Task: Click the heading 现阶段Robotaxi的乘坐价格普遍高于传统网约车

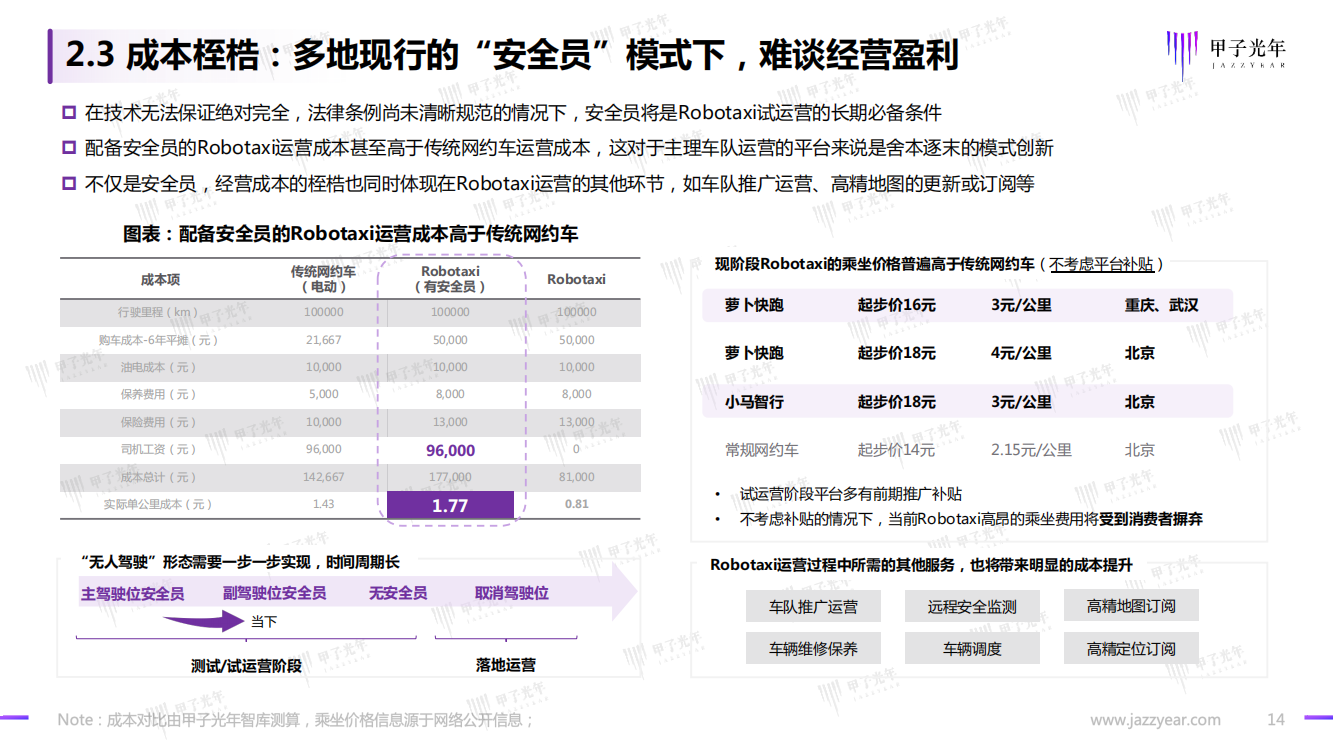Action: click(875, 264)
